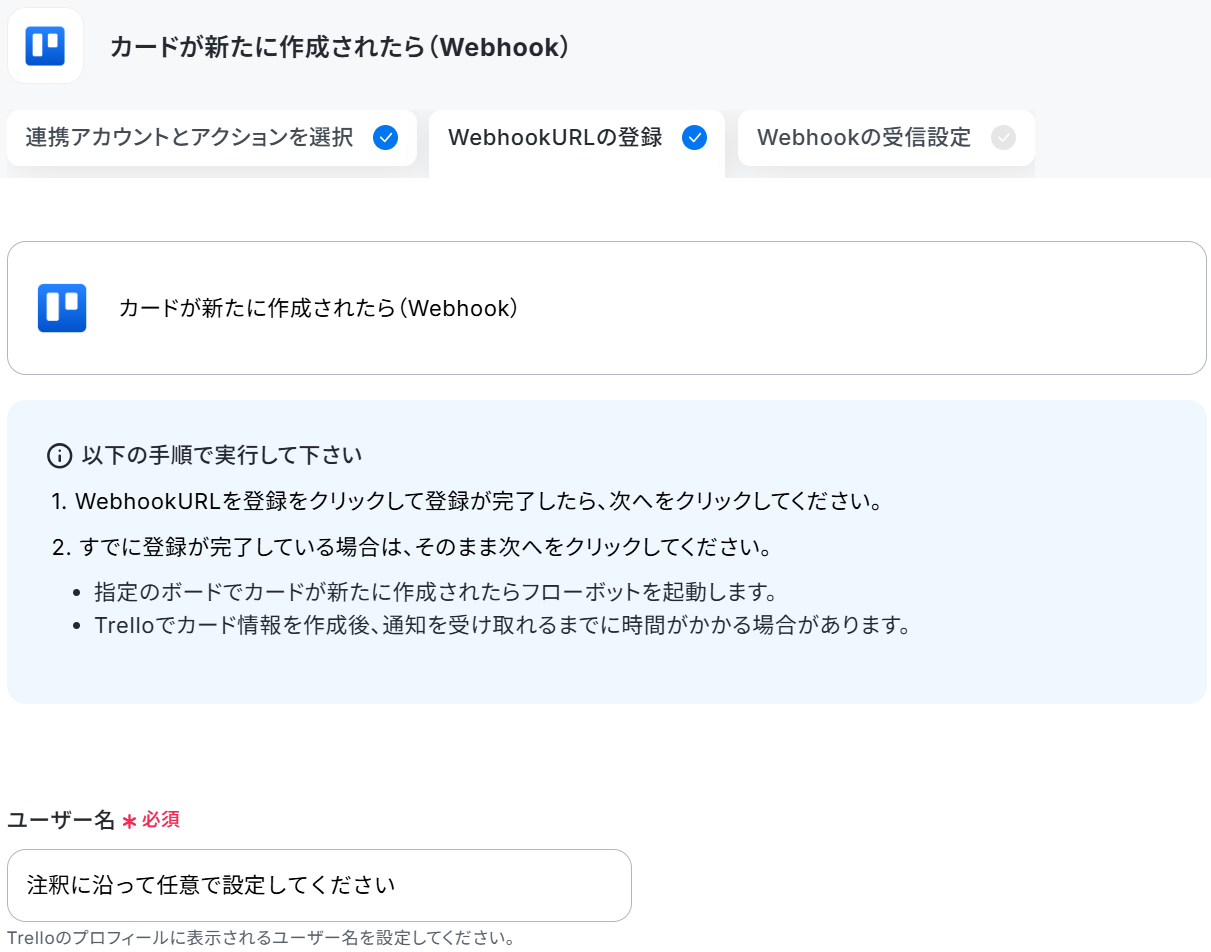Select the trigger card title text
The width and height of the screenshot is (1211, 952).
point(318,308)
